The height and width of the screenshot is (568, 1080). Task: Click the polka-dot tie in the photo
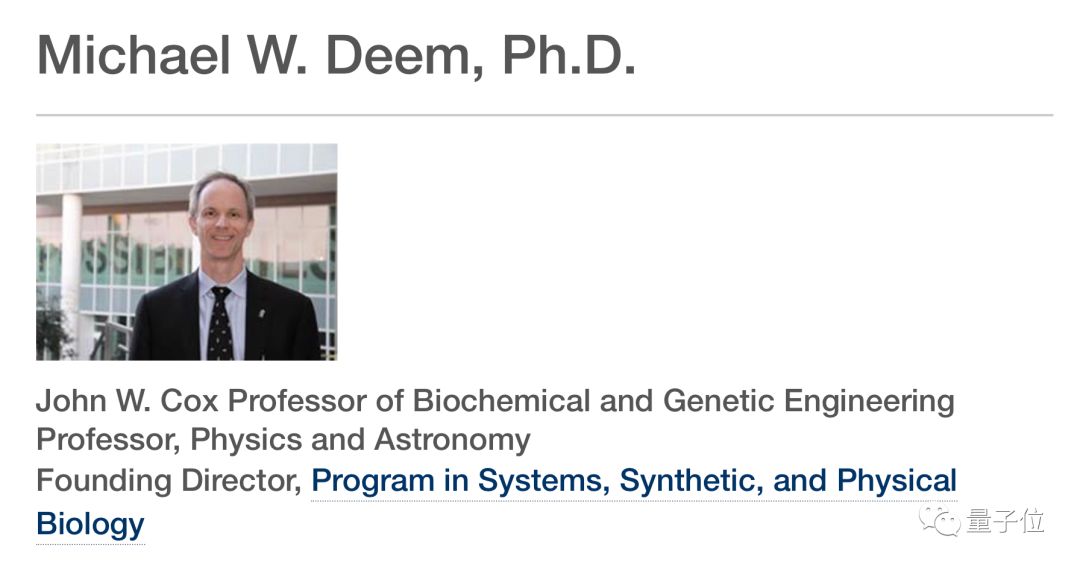coord(220,322)
